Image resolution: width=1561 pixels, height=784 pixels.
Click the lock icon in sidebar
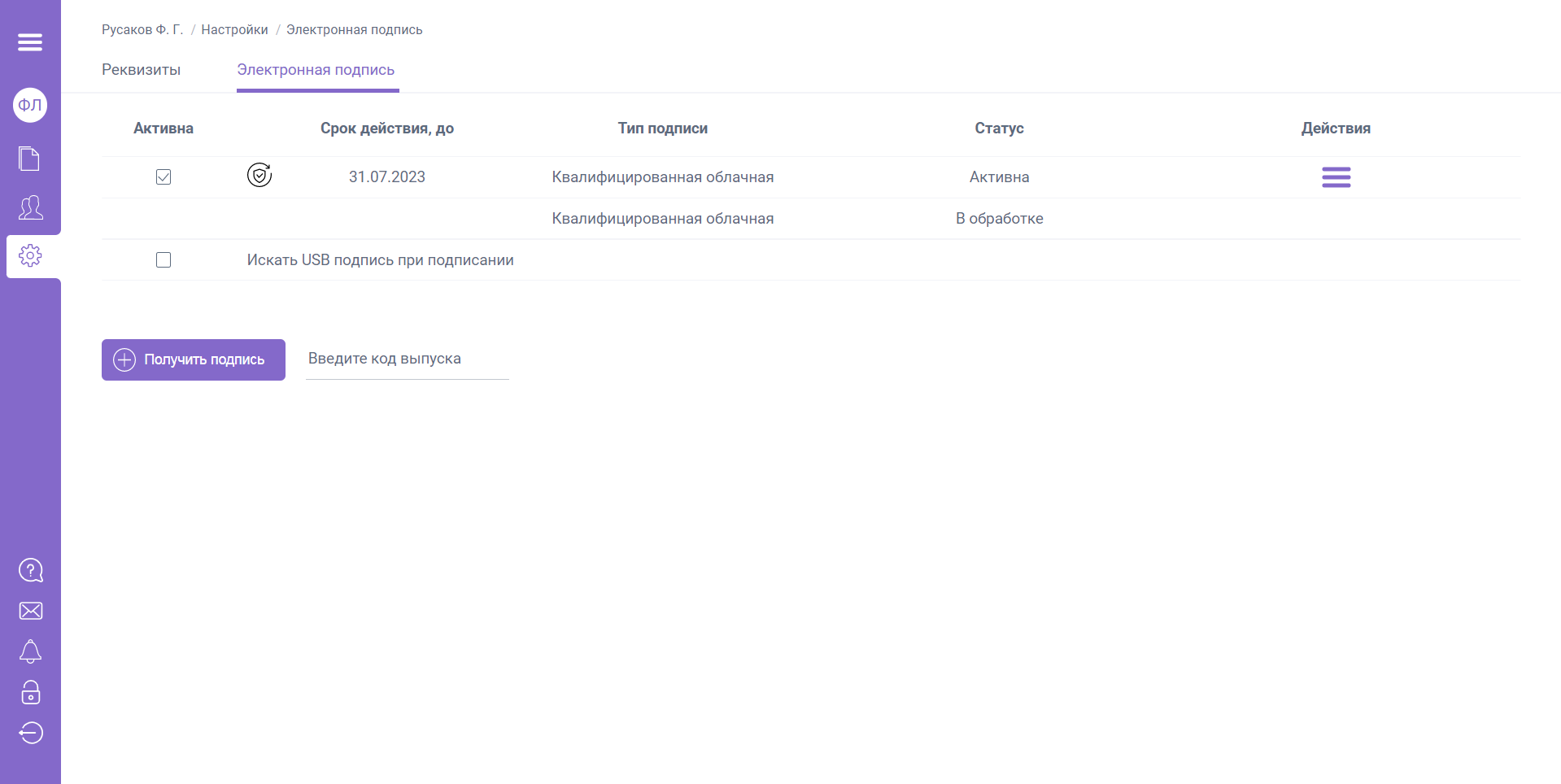click(30, 692)
